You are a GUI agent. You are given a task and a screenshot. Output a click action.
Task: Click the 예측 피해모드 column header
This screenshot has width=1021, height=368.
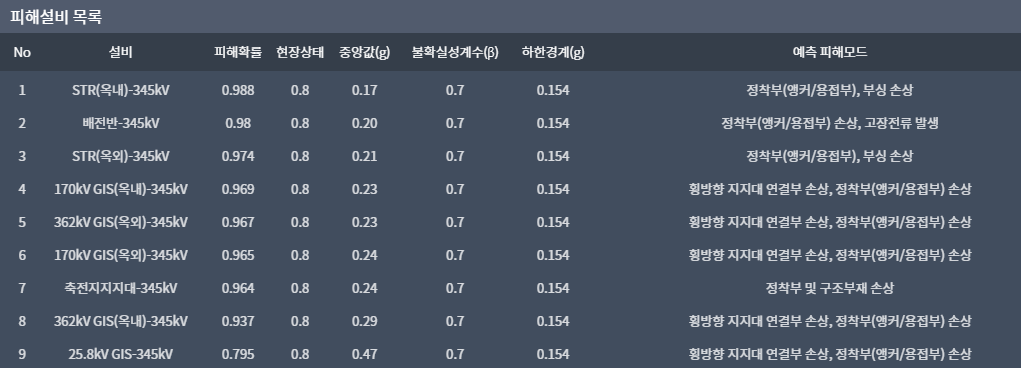[x=830, y=52]
